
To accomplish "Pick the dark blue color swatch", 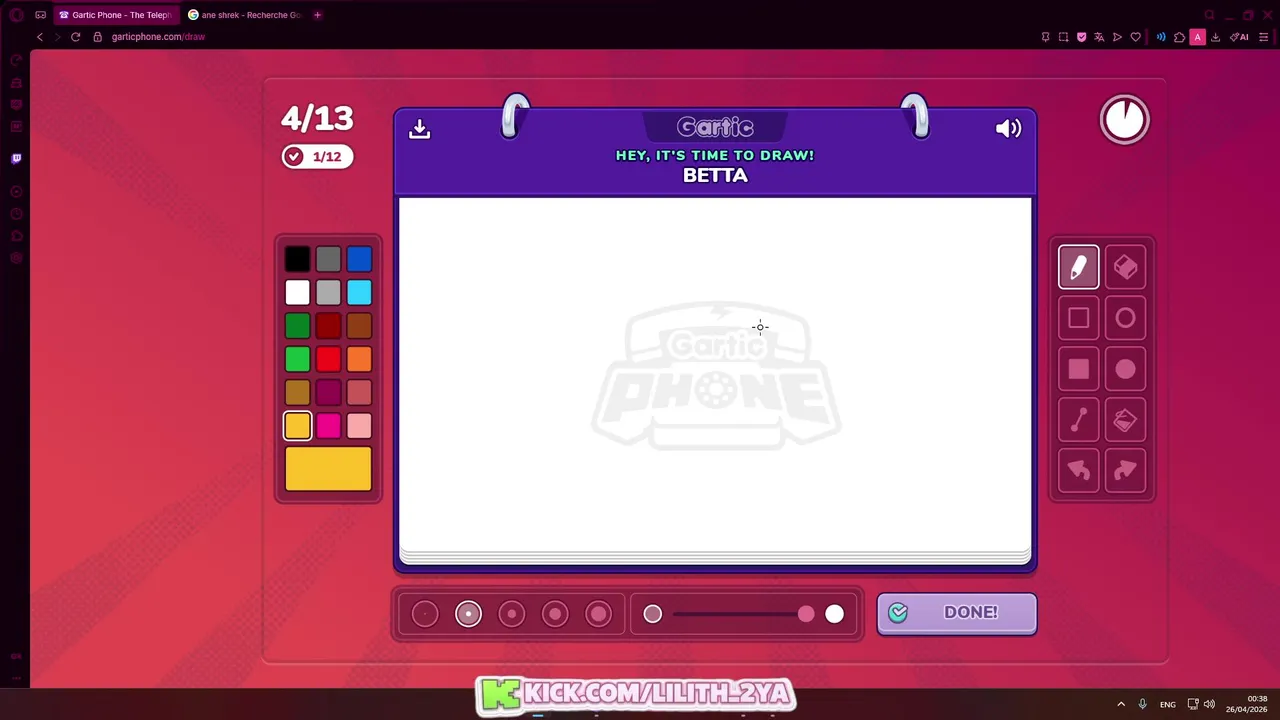I will coord(359,260).
